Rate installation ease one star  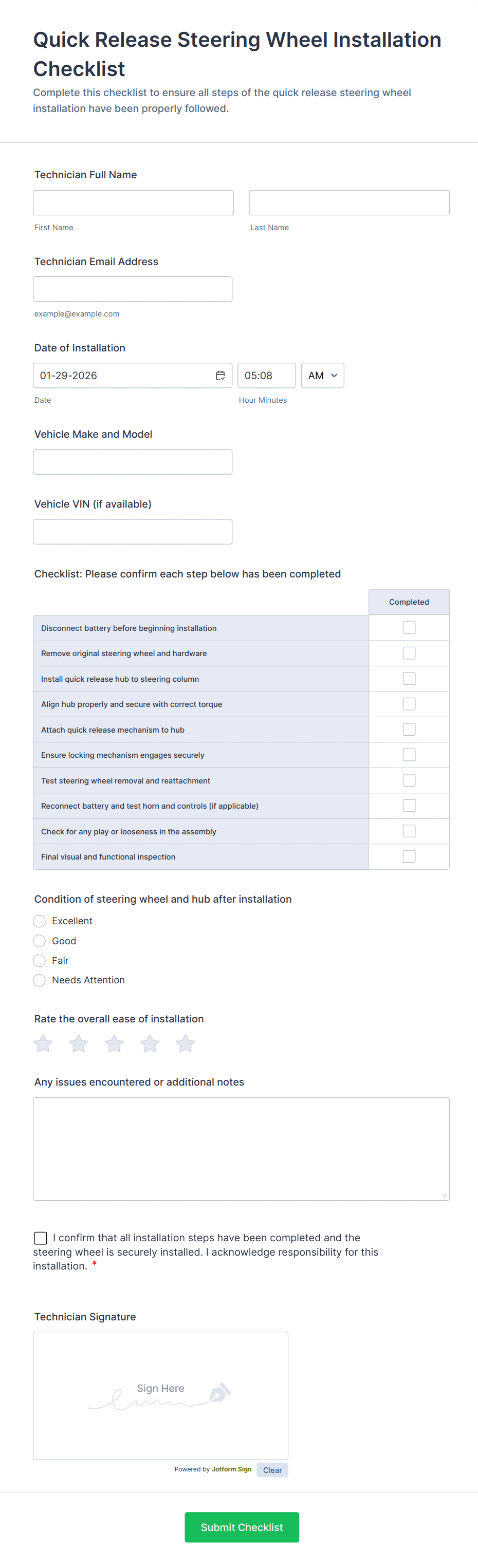coord(43,1043)
